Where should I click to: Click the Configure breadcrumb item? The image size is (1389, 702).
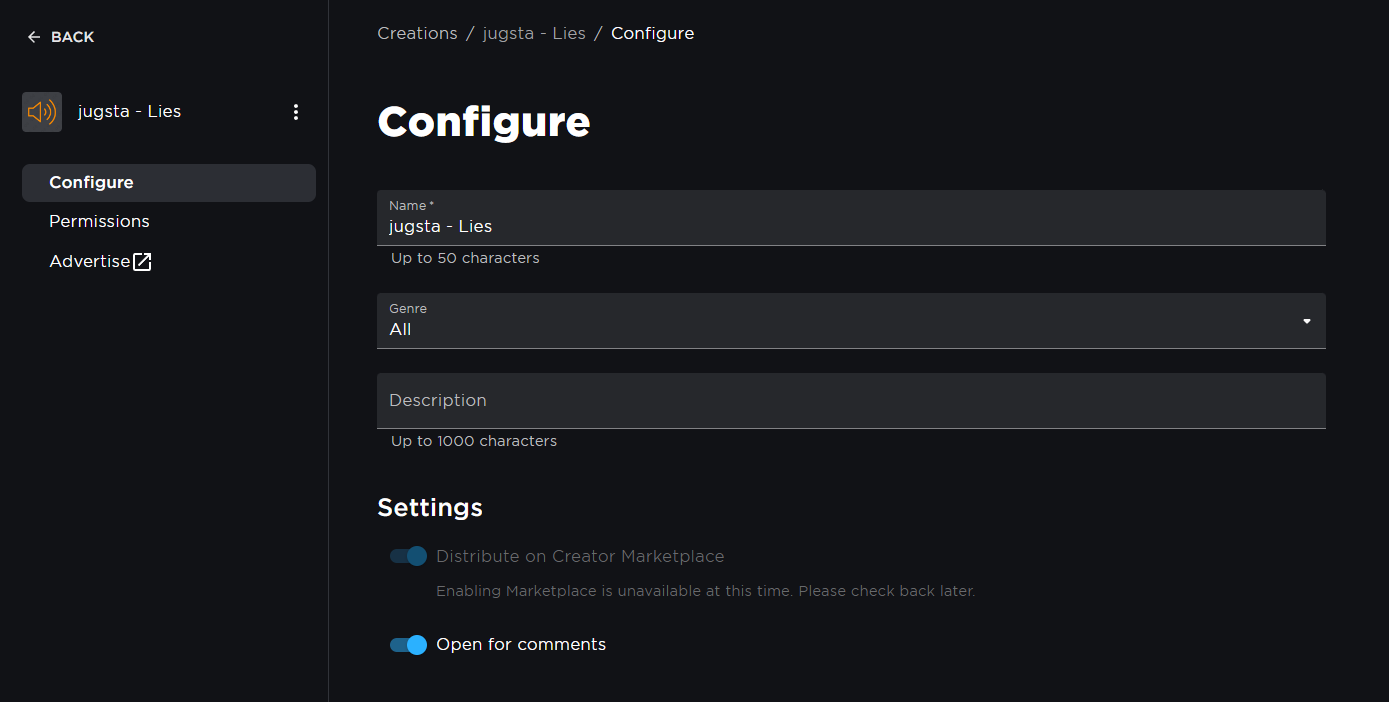tap(652, 33)
